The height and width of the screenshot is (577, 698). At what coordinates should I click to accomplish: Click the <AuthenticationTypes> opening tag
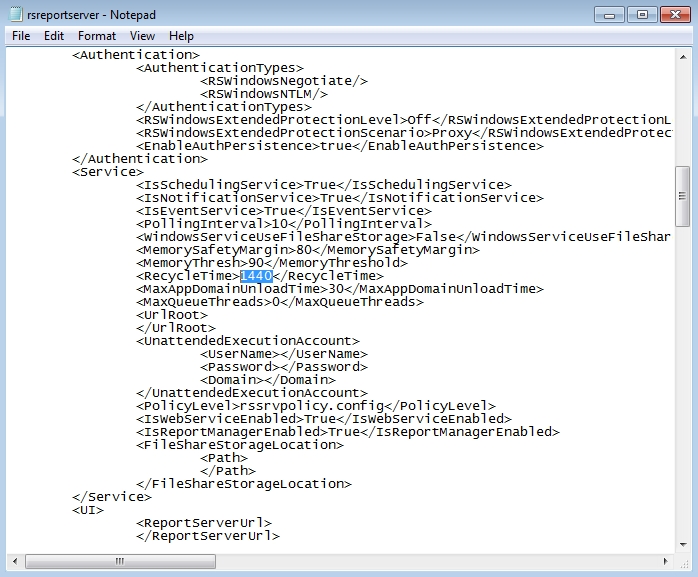click(x=220, y=68)
